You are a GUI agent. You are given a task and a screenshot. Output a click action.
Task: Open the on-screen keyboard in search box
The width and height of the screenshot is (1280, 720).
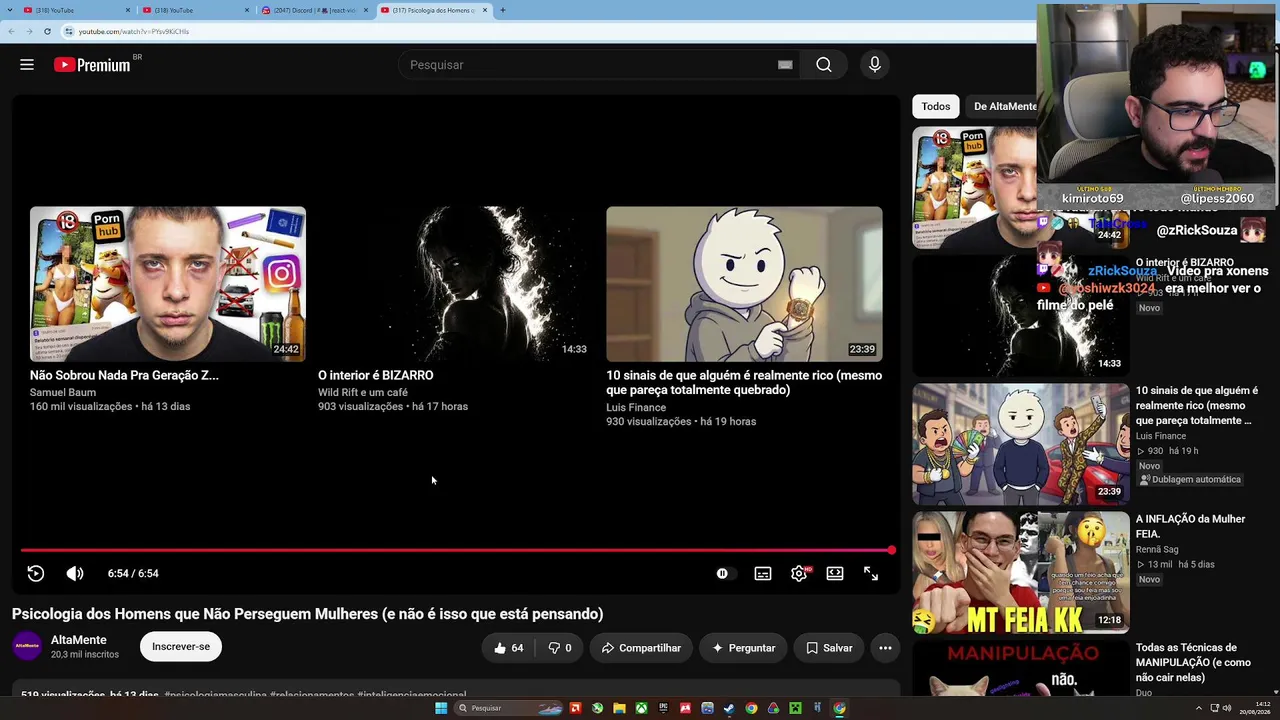[785, 65]
